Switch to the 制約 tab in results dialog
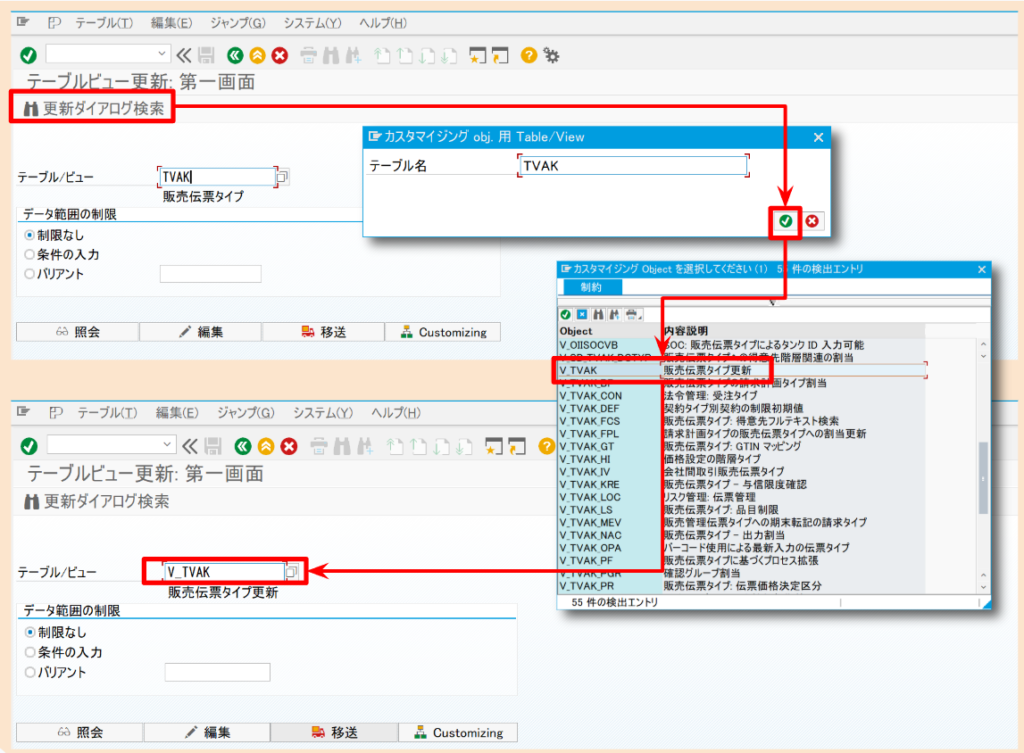The image size is (1024, 753). pyautogui.click(x=591, y=287)
